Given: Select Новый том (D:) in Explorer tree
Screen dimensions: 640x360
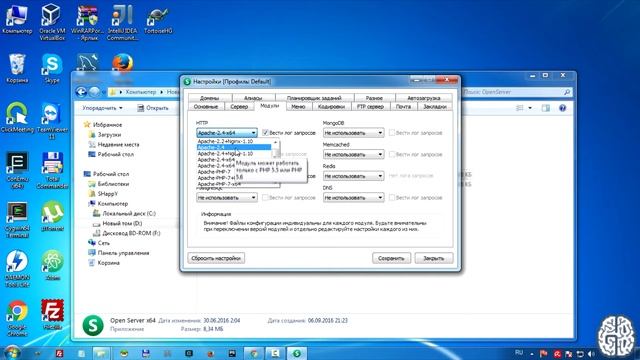Looking at the screenshot, I should tap(122, 223).
